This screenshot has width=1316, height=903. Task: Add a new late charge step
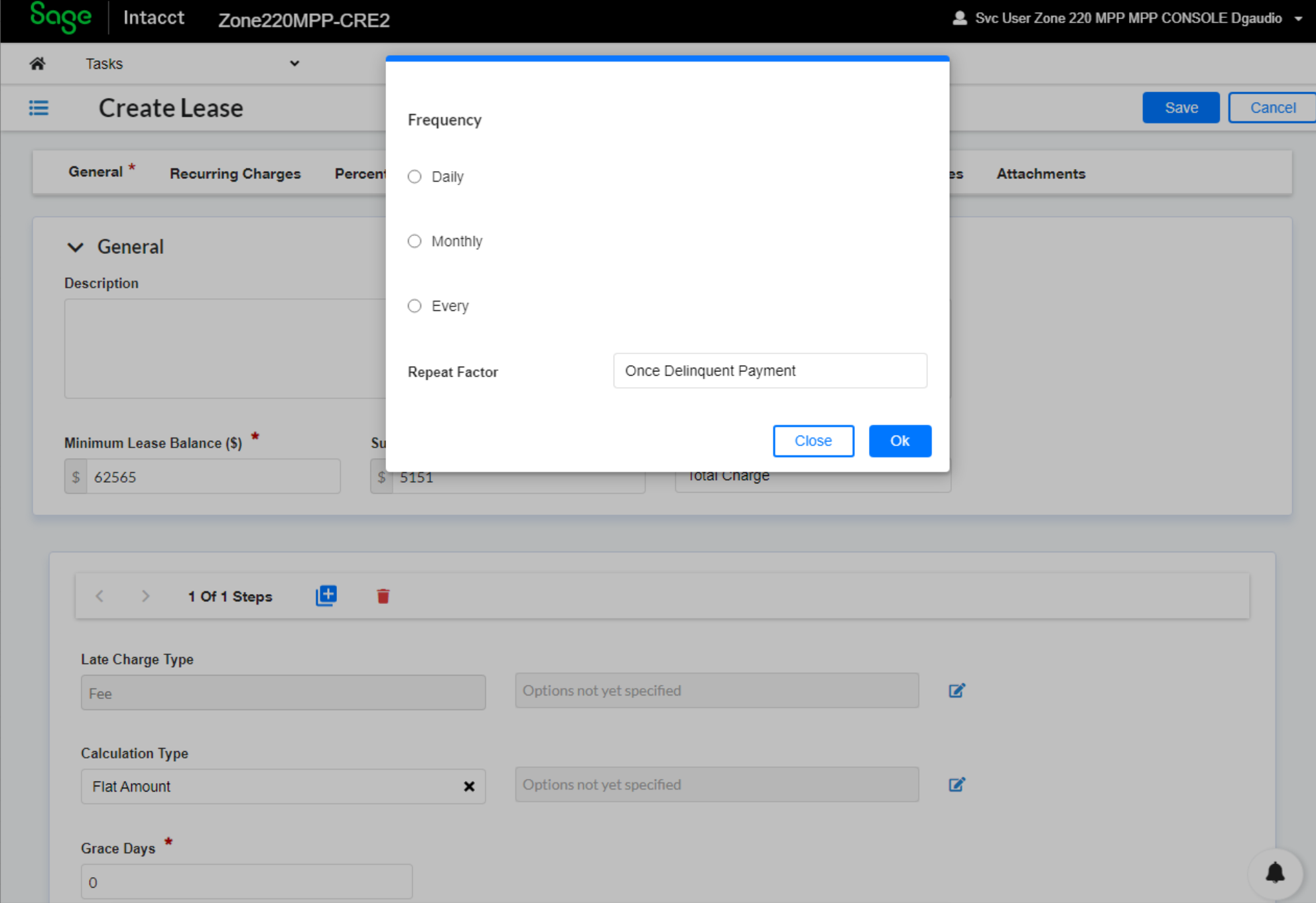point(326,595)
